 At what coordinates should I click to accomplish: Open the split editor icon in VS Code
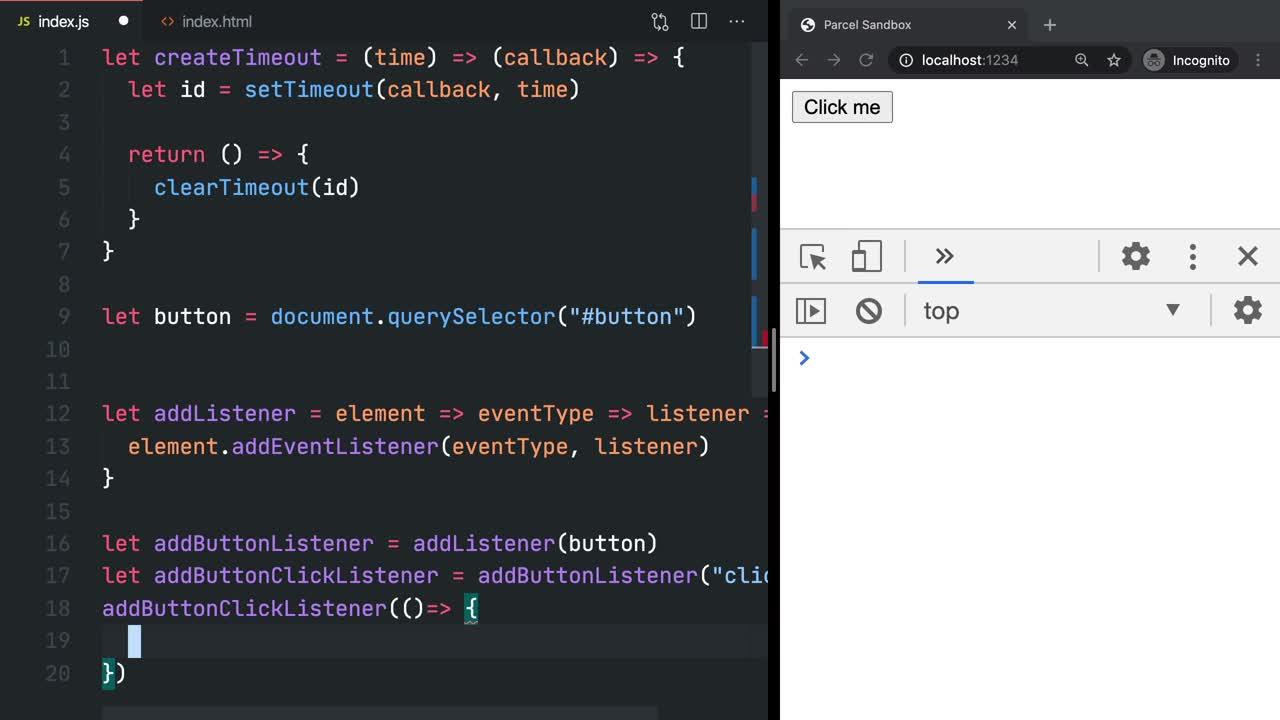(698, 21)
